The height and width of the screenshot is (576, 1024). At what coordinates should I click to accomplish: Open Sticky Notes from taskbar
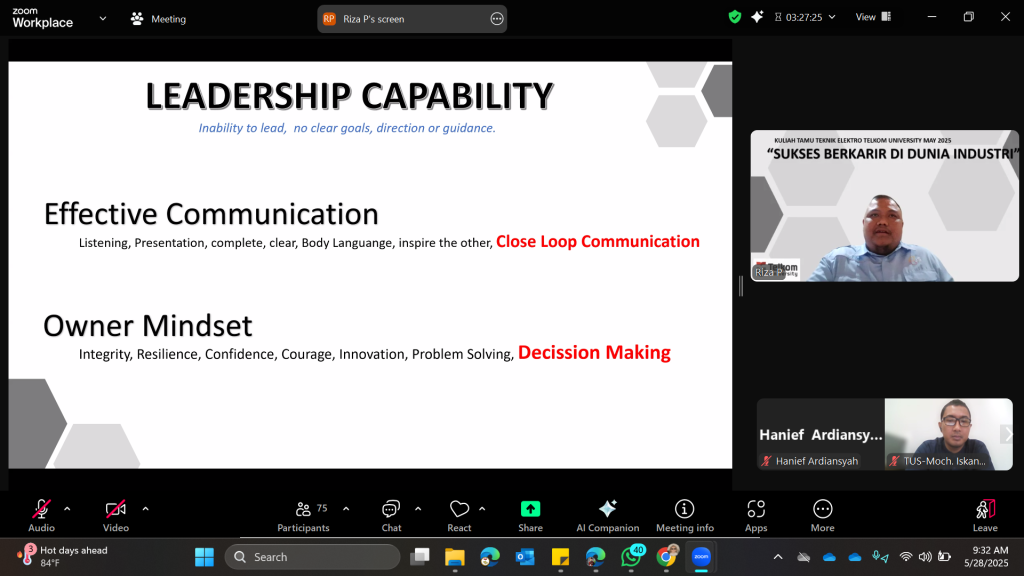(560, 557)
